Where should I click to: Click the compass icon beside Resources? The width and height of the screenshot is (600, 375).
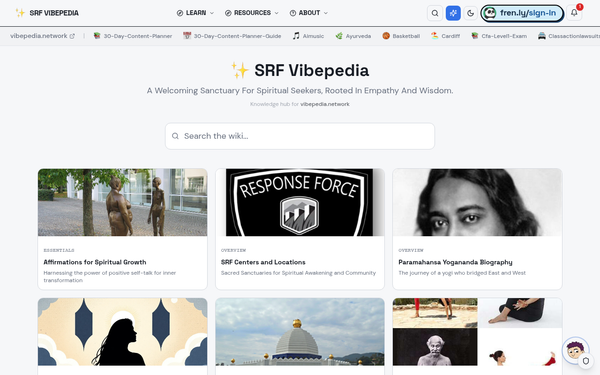(x=228, y=13)
